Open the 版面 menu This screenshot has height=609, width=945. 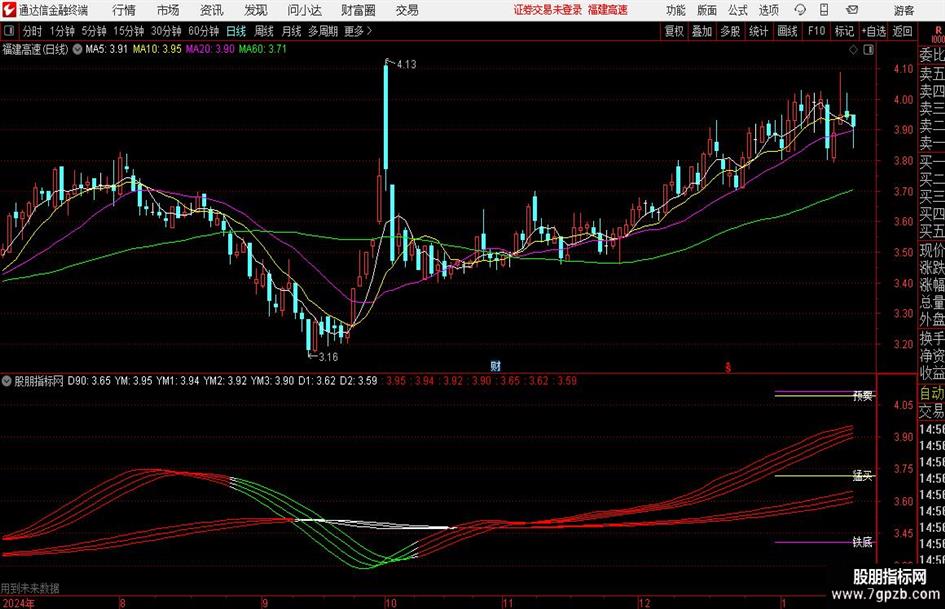pyautogui.click(x=707, y=10)
